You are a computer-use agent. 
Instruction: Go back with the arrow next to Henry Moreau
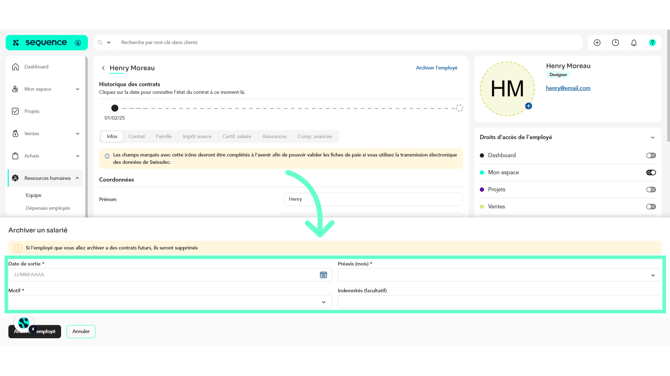click(103, 68)
